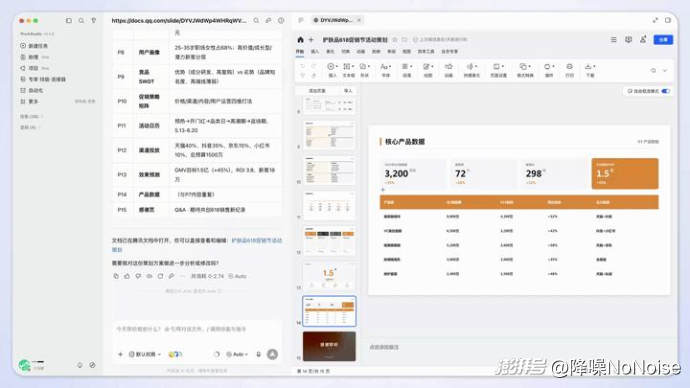690x388 pixels.
Task: Click the sidebar toggle icon left of the tab
Action: coord(301,20)
